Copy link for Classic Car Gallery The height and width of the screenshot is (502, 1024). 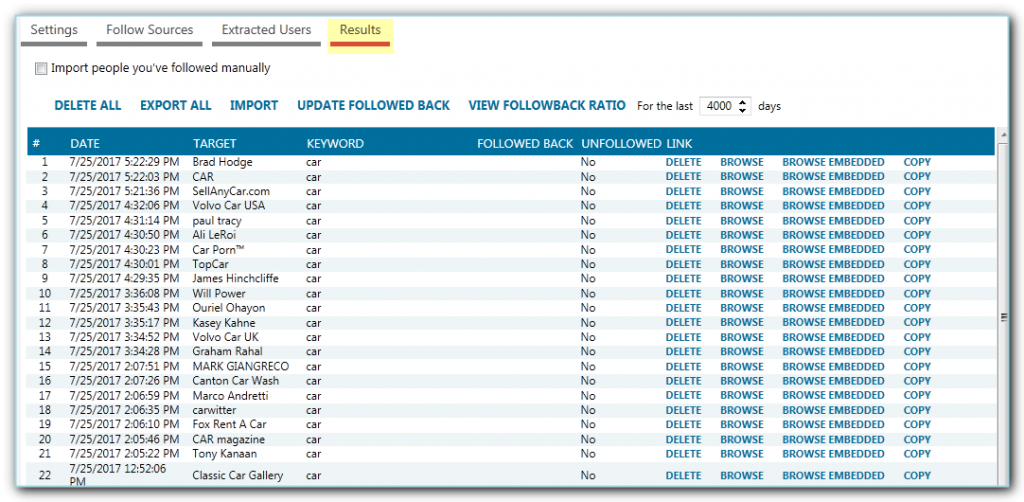point(917,476)
